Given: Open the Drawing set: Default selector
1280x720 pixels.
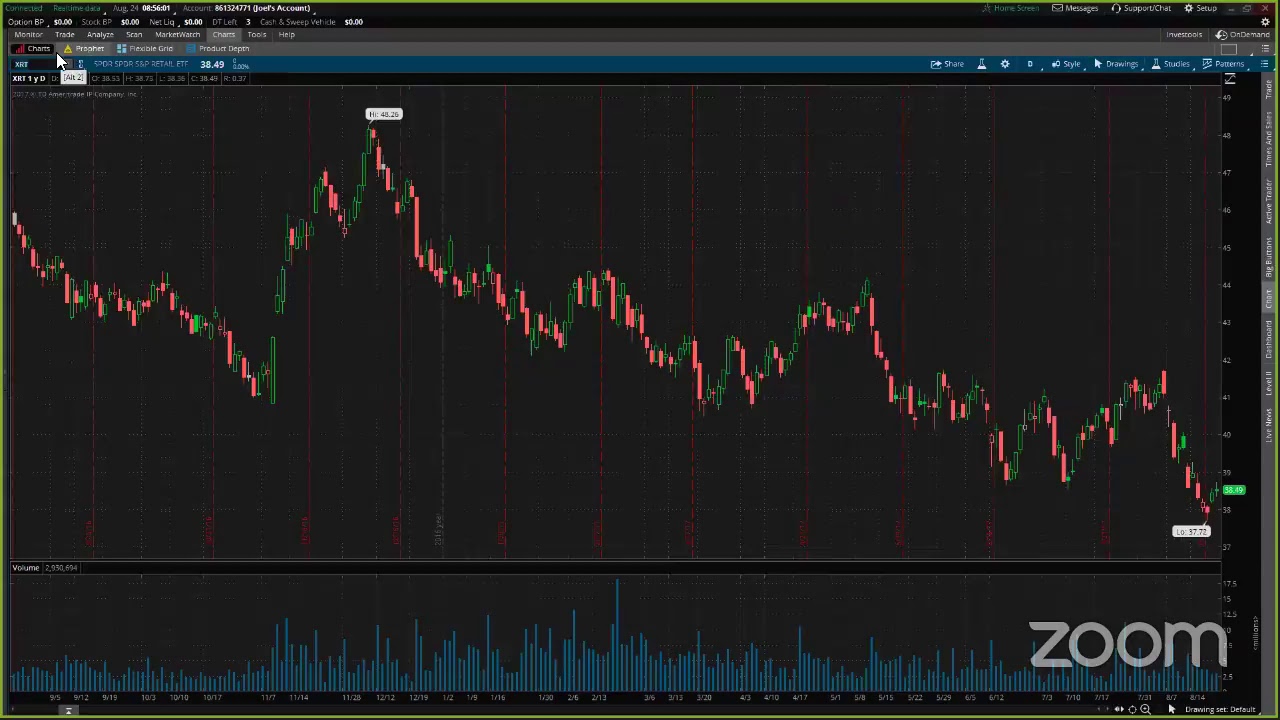Looking at the screenshot, I should pos(1220,710).
